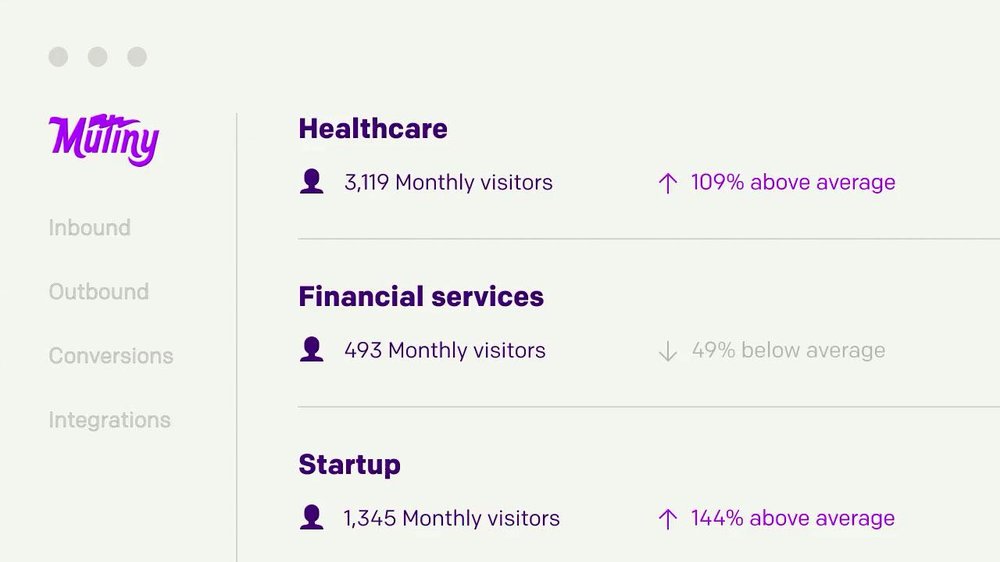Open the Outbound sidebar section
Screen dimensions: 1000x562
(x=99, y=292)
